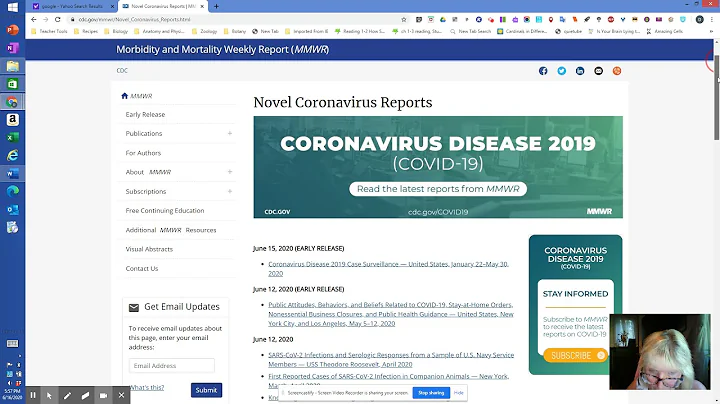Click the CDC breadcrumb link

122,70
